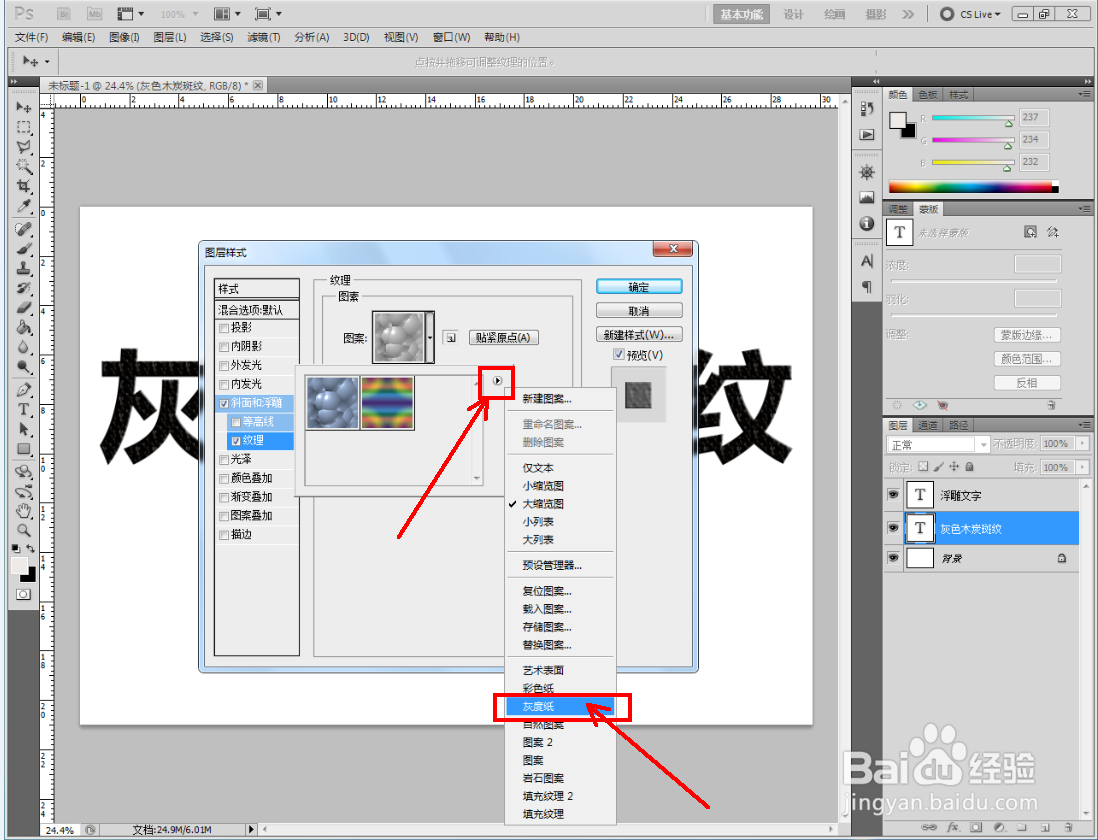Open the 滤镜(T) filter menu
The height and width of the screenshot is (840, 1098).
[x=263, y=37]
